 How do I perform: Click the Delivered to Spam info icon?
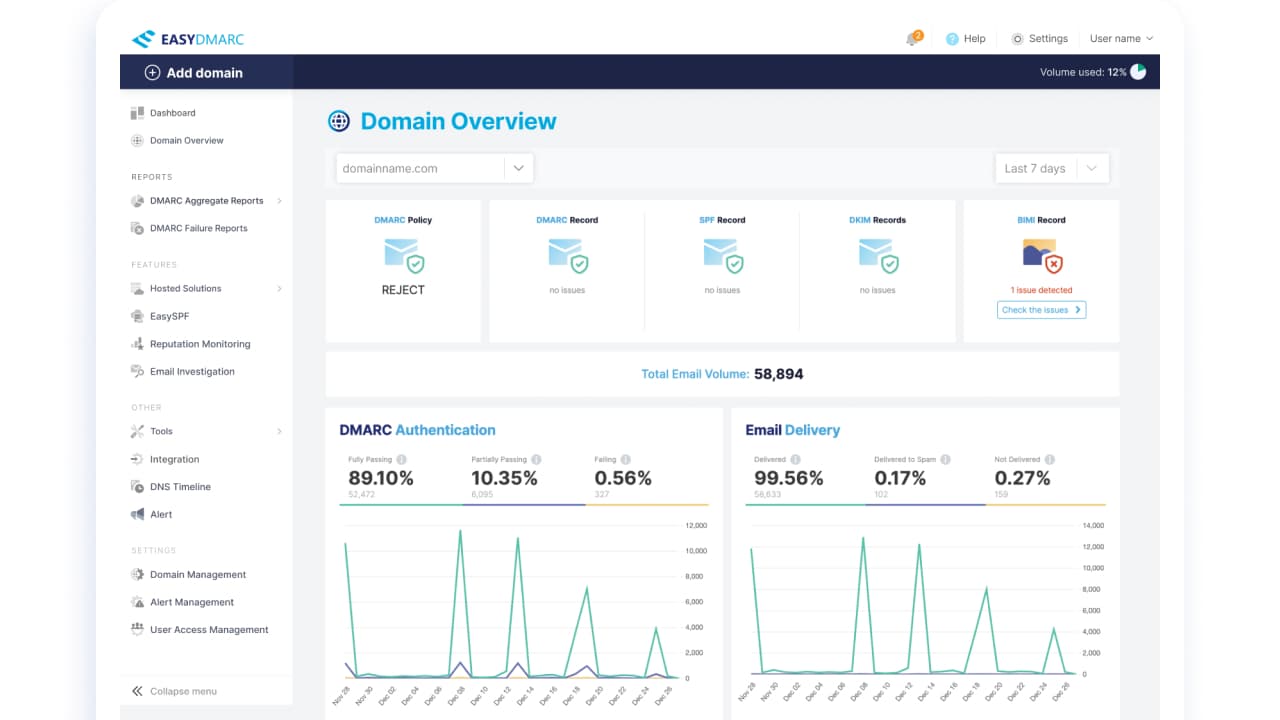point(946,460)
